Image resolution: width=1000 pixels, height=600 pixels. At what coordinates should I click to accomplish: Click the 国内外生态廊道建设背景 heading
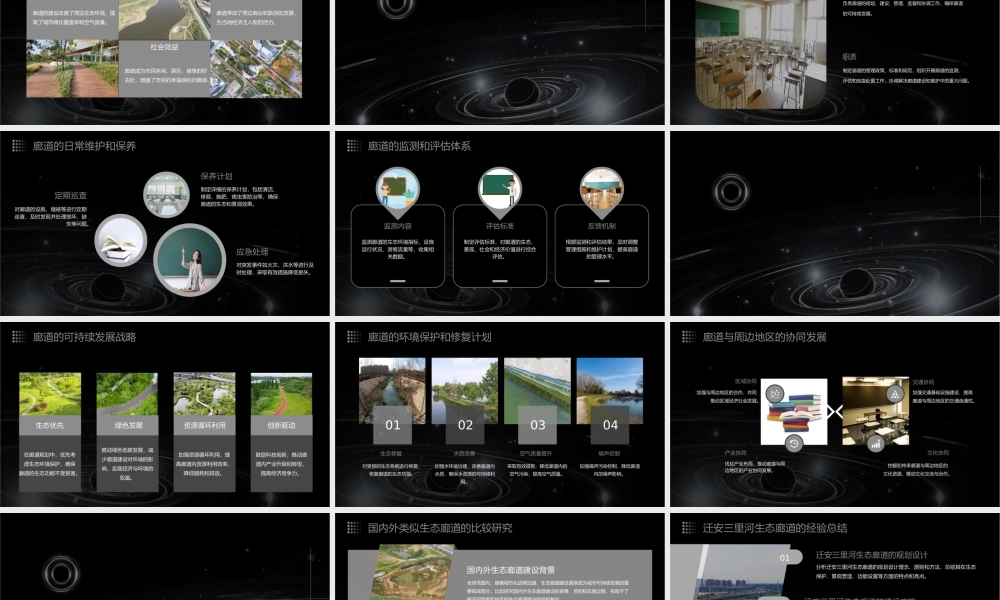511,570
